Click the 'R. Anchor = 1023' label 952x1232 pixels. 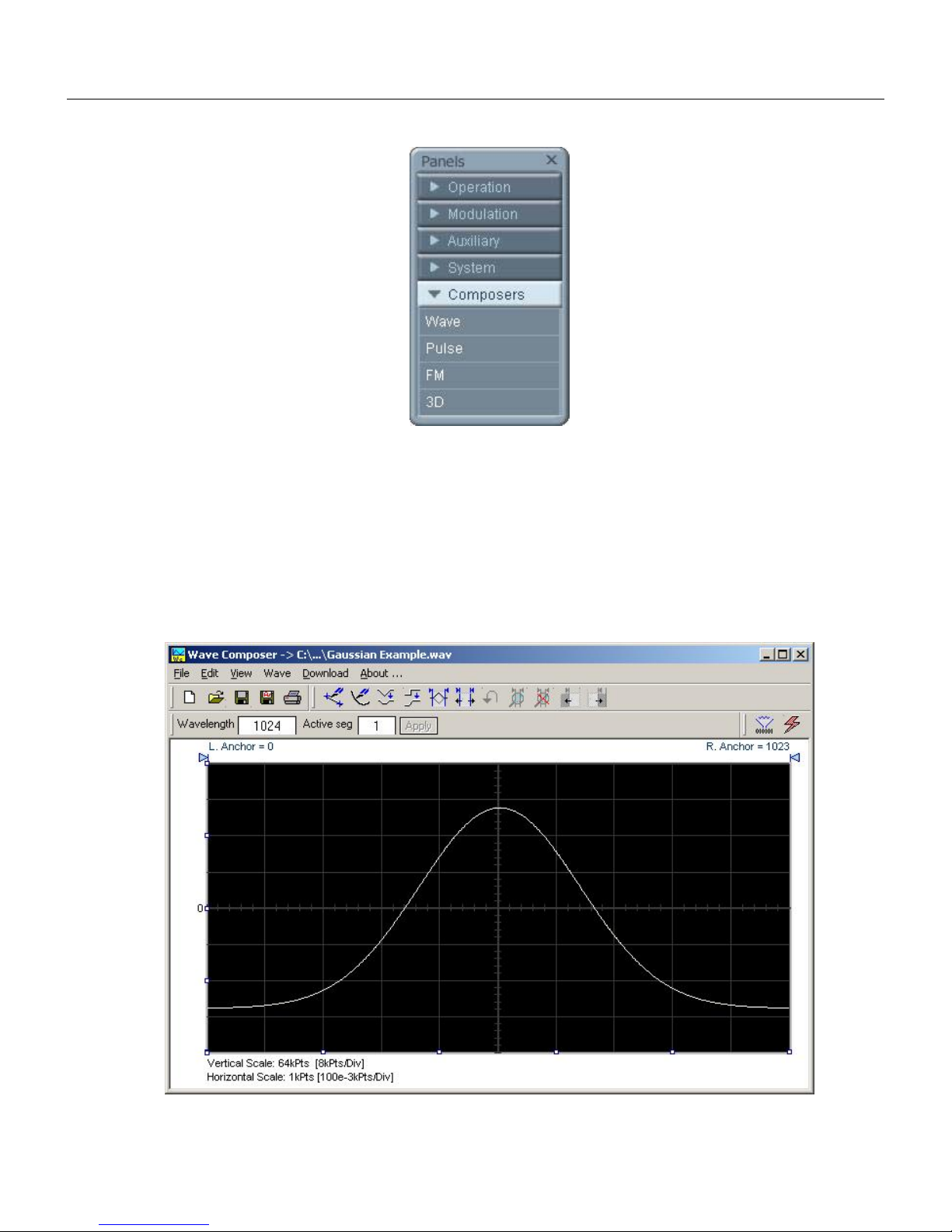point(748,746)
